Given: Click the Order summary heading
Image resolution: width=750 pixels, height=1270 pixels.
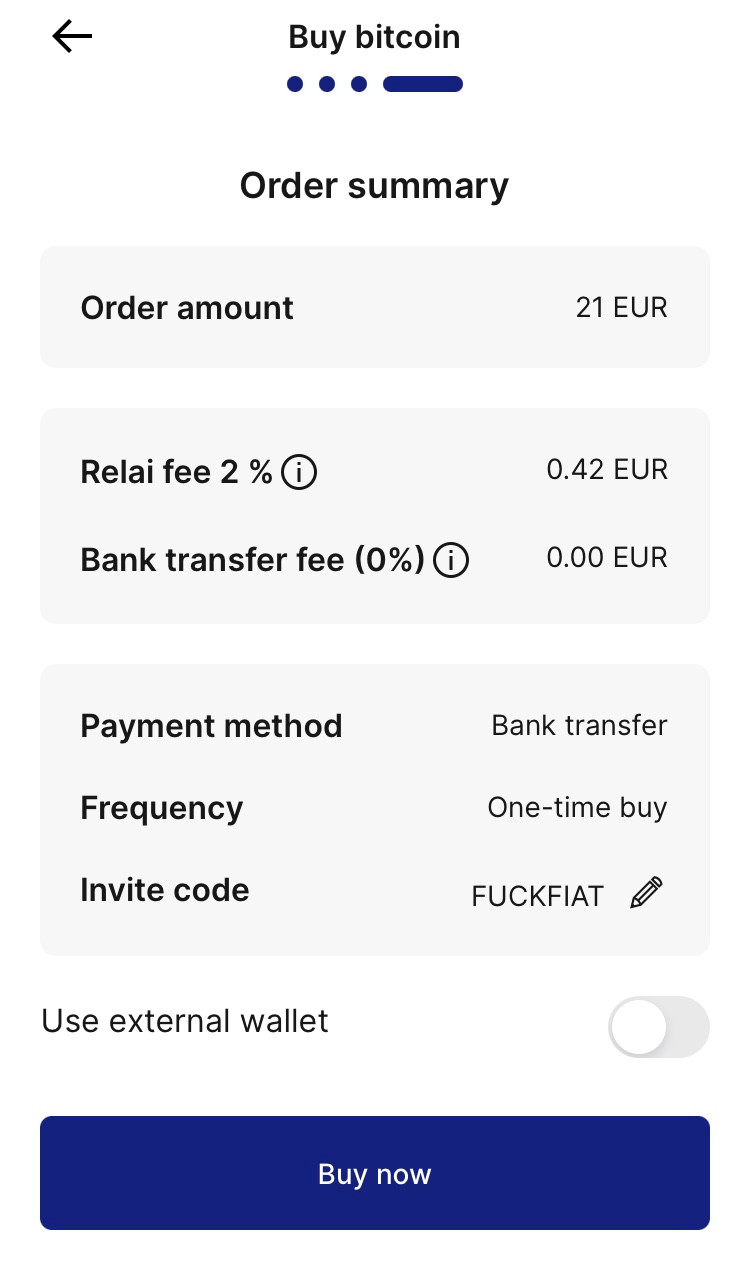Looking at the screenshot, I should pyautogui.click(x=374, y=186).
